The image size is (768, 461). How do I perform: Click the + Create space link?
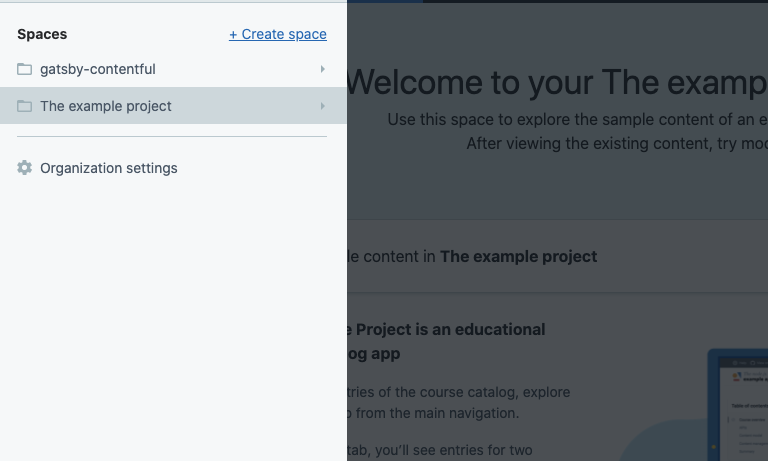(278, 34)
